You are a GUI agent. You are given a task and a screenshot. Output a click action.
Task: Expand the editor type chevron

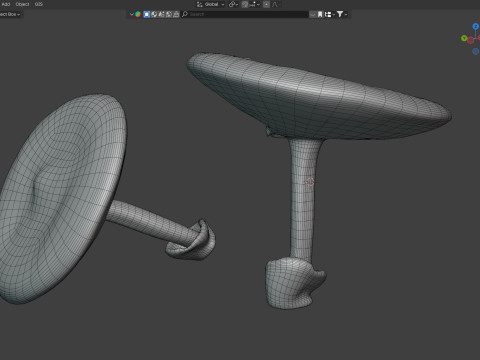(132, 14)
